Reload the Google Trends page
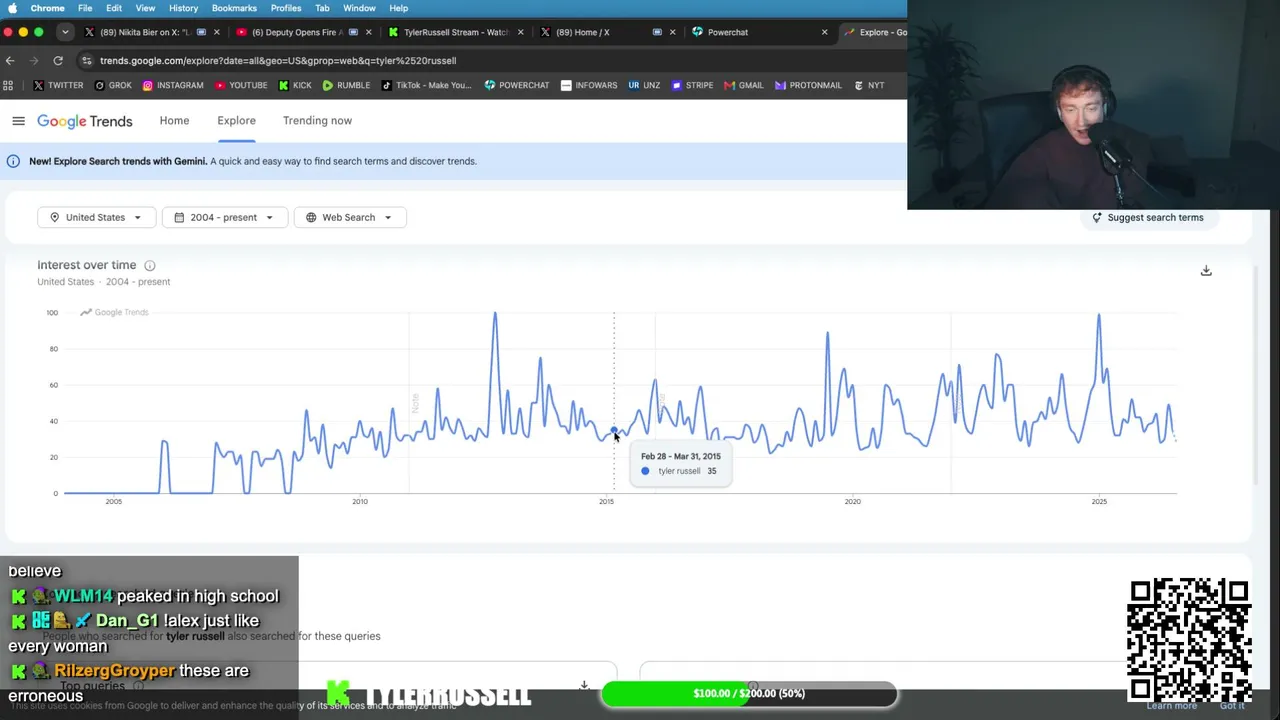The height and width of the screenshot is (720, 1280). tap(58, 60)
